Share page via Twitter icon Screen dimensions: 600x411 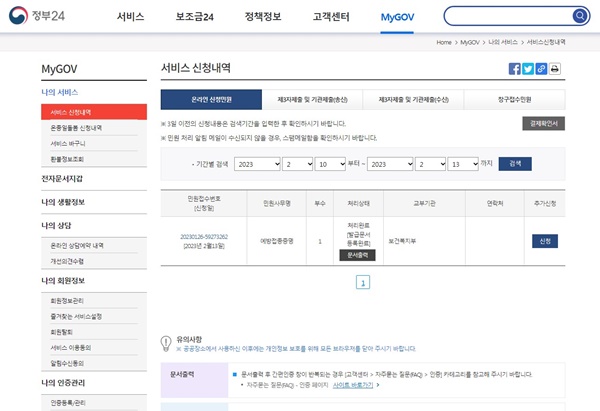528,69
